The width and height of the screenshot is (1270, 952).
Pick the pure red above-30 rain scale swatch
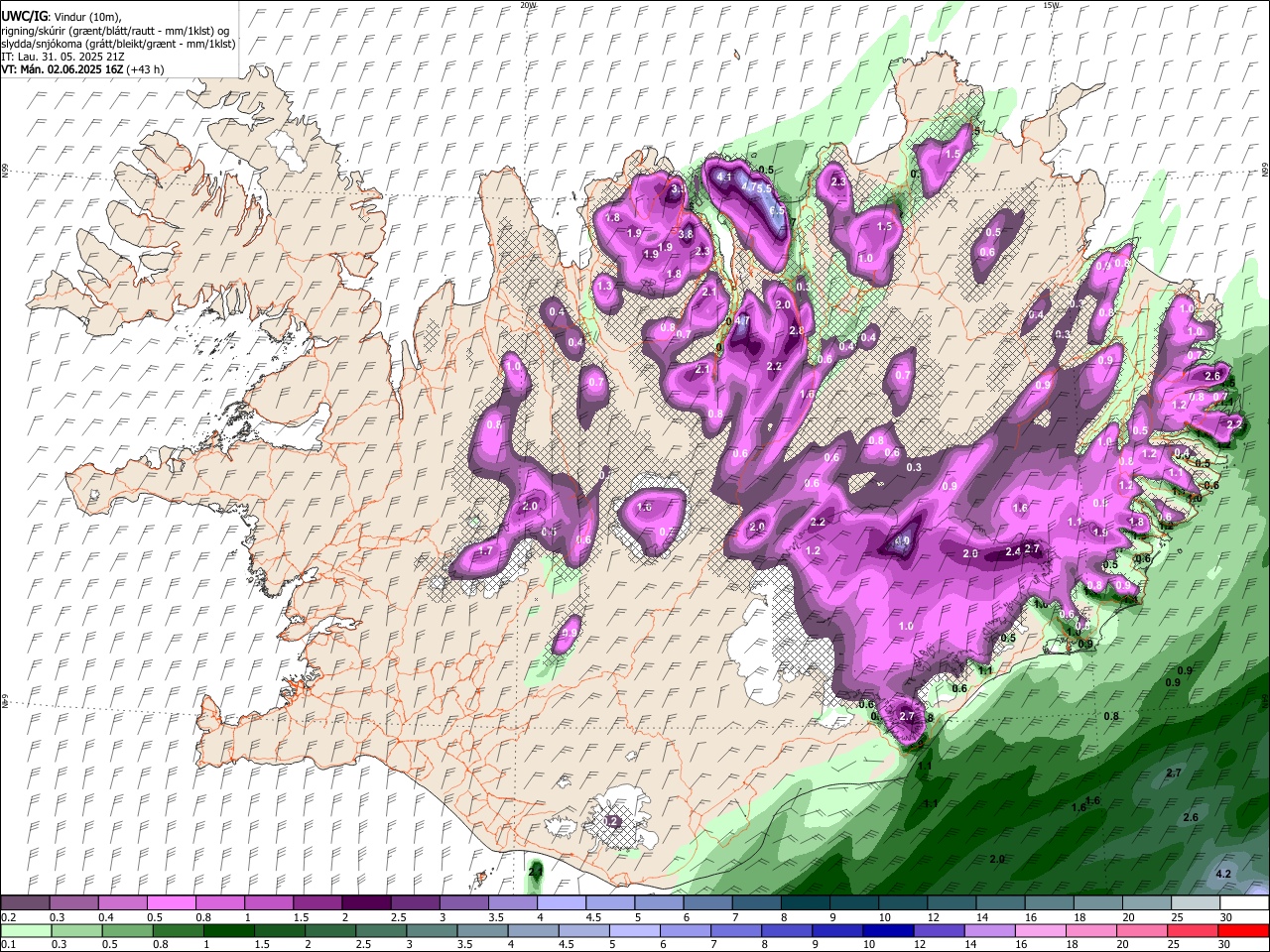(x=1243, y=931)
